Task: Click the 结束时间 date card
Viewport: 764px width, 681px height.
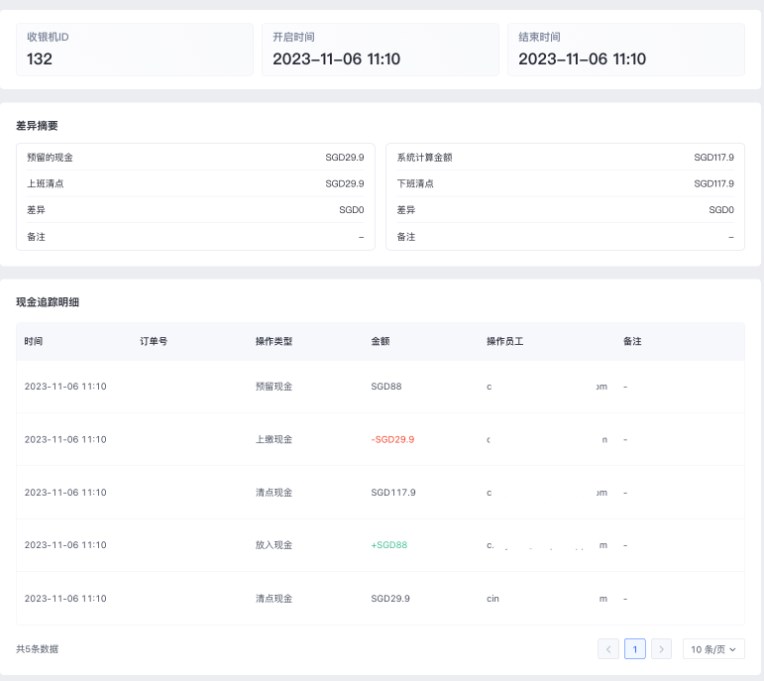Action: 625,50
